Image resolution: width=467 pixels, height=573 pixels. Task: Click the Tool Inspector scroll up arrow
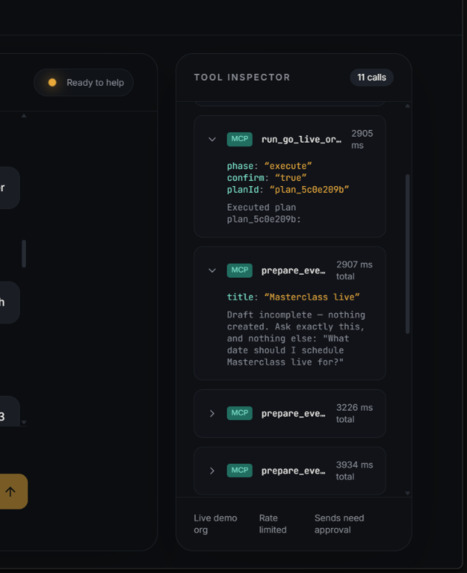point(407,106)
